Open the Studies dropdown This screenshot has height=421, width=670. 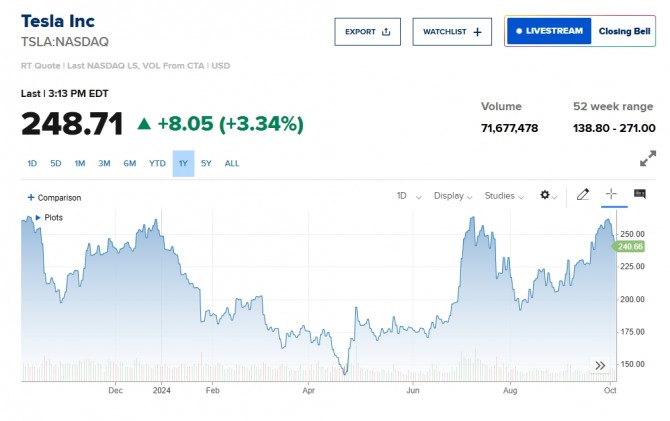(505, 196)
